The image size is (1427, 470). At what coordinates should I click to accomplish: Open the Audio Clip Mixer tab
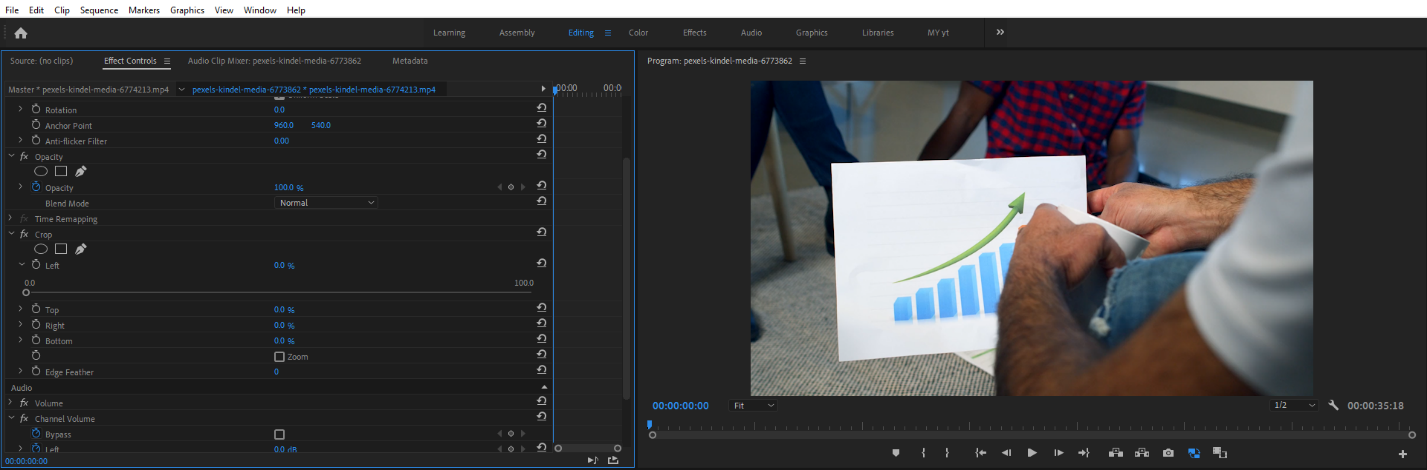coord(274,61)
